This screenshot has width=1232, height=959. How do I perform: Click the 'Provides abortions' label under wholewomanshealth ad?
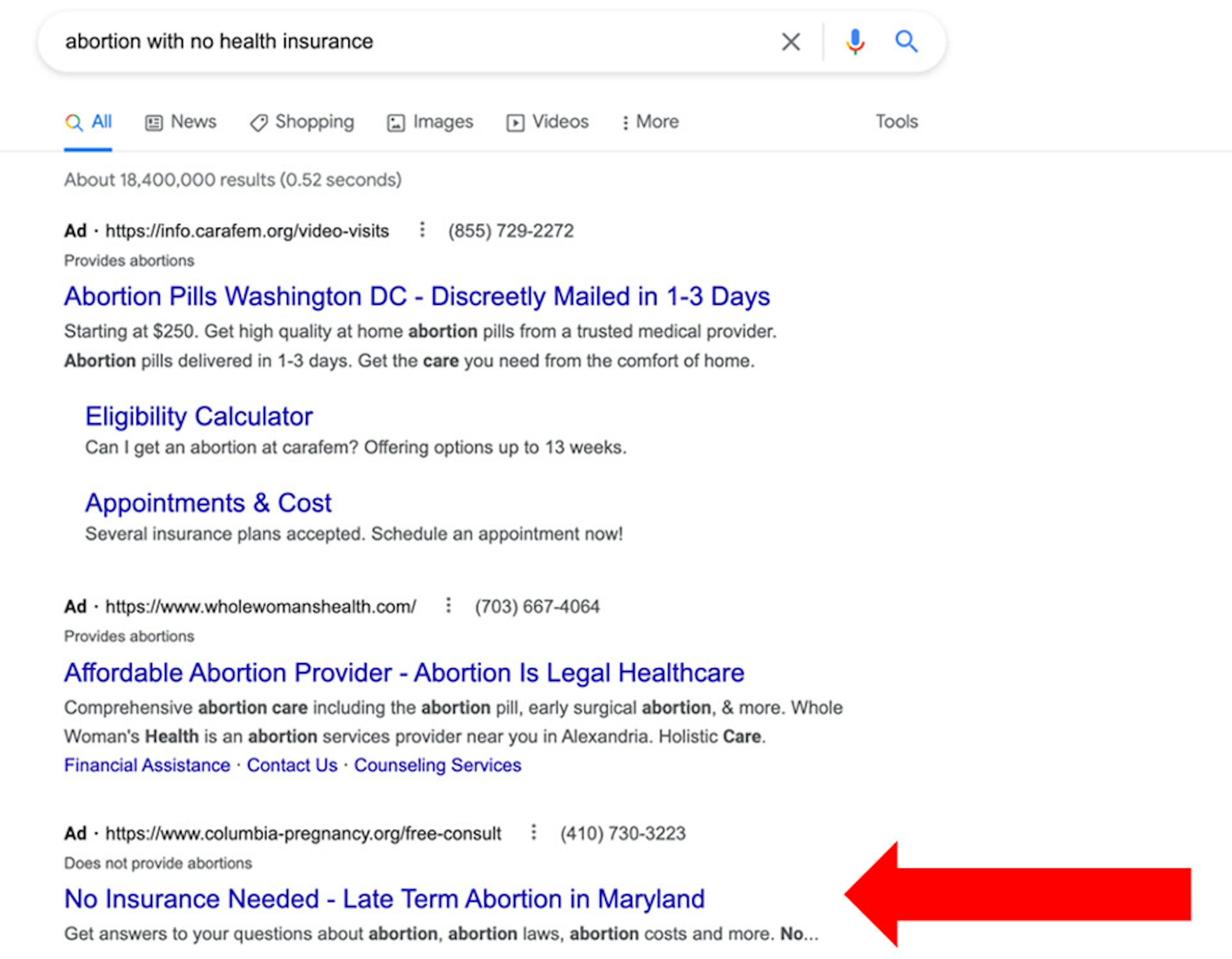(x=129, y=636)
